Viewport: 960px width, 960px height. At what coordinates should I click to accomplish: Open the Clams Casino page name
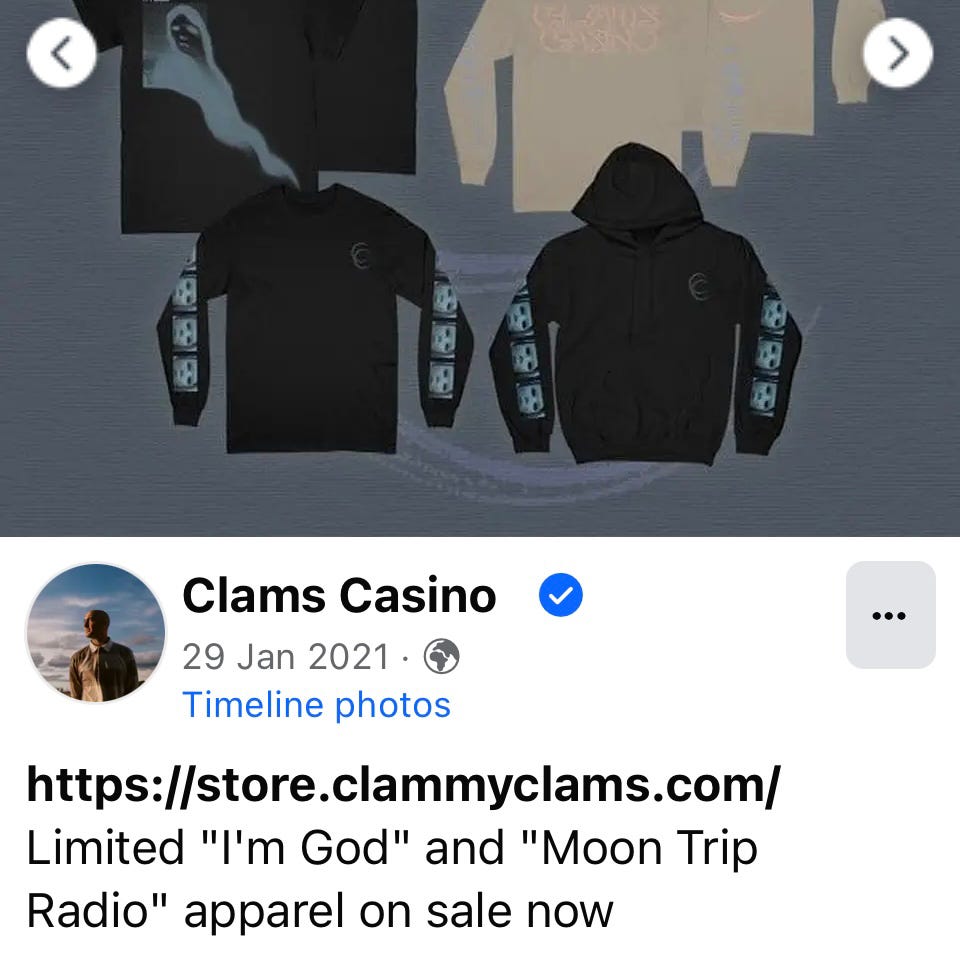tap(339, 595)
